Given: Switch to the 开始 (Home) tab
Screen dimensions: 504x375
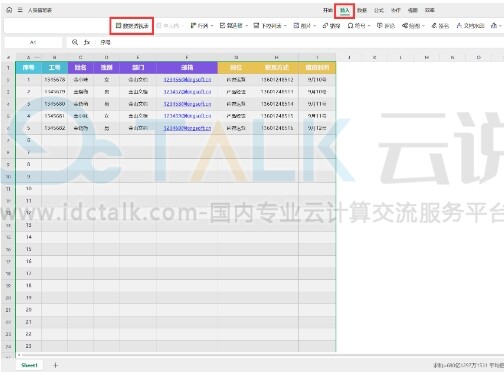Looking at the screenshot, I should click(x=328, y=10).
